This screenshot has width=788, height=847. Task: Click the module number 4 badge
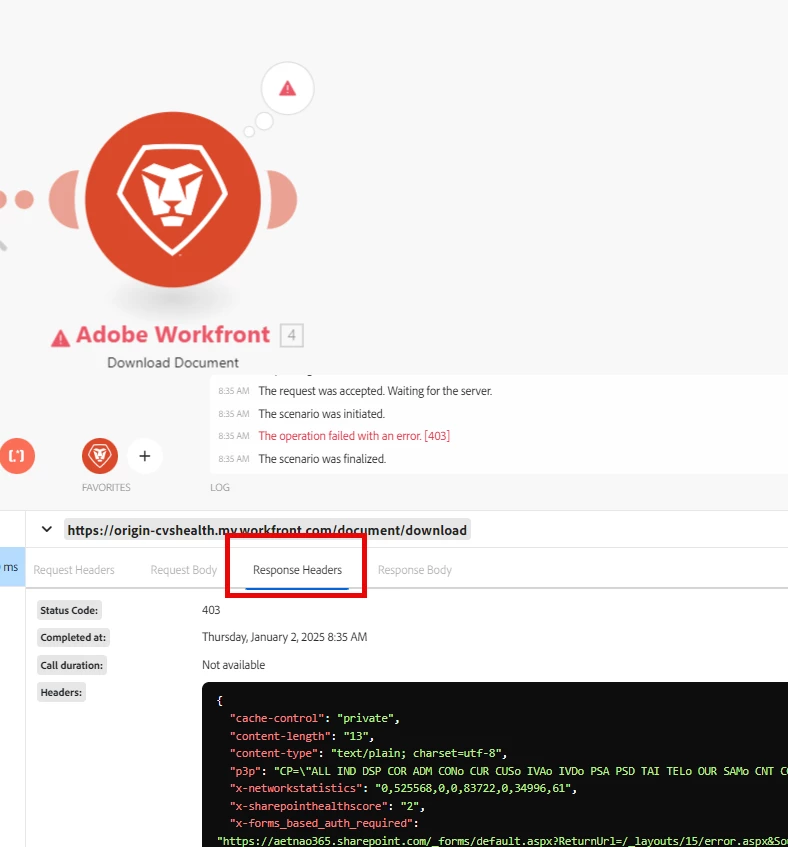pos(292,335)
